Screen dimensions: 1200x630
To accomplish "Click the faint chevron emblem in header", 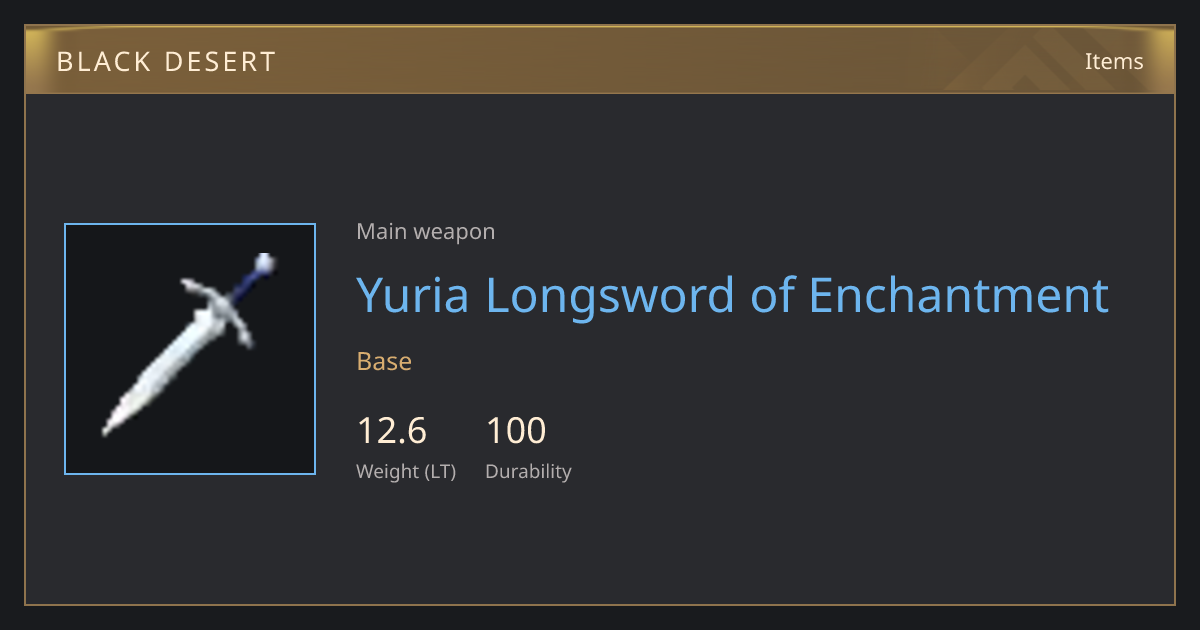I will point(1033,62).
